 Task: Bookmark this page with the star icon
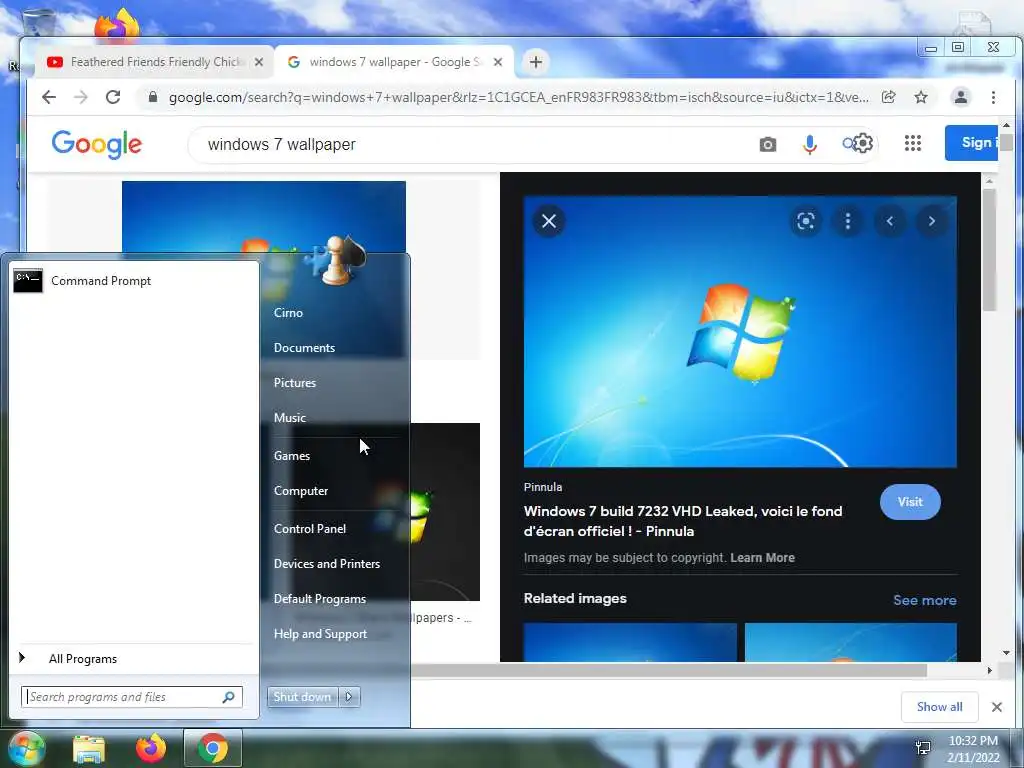[x=921, y=97]
